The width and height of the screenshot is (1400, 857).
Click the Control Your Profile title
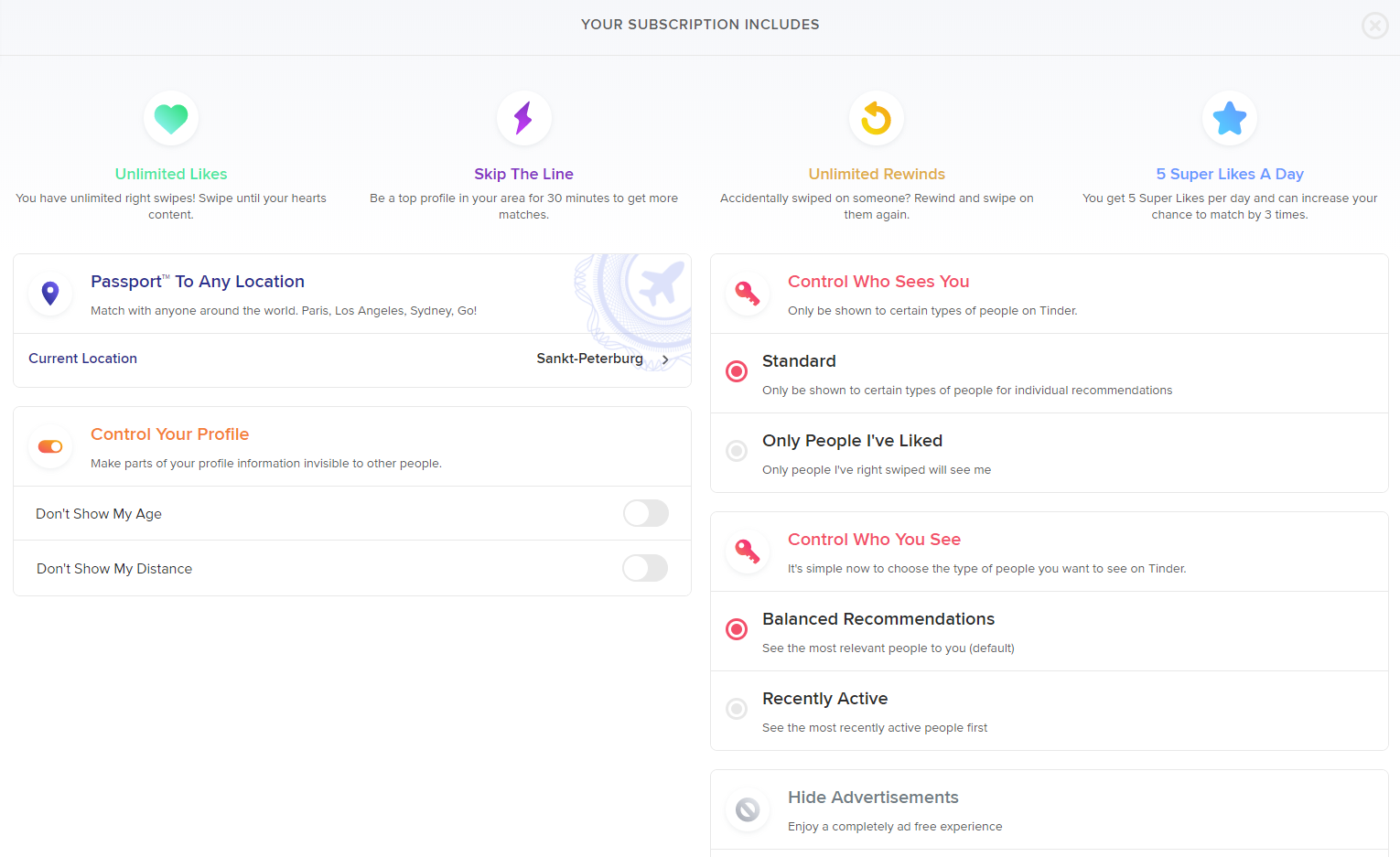pyautogui.click(x=169, y=434)
